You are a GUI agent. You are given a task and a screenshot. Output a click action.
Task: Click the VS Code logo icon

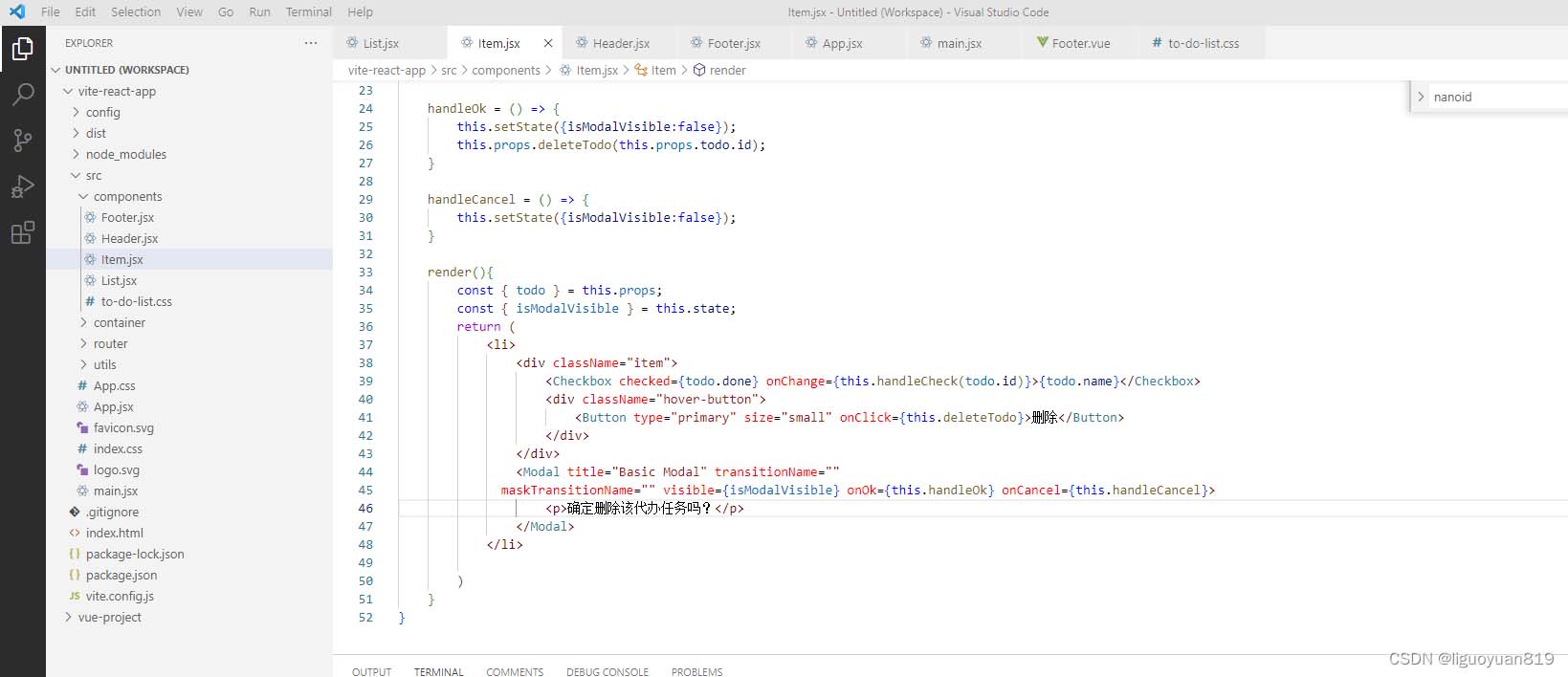17,11
